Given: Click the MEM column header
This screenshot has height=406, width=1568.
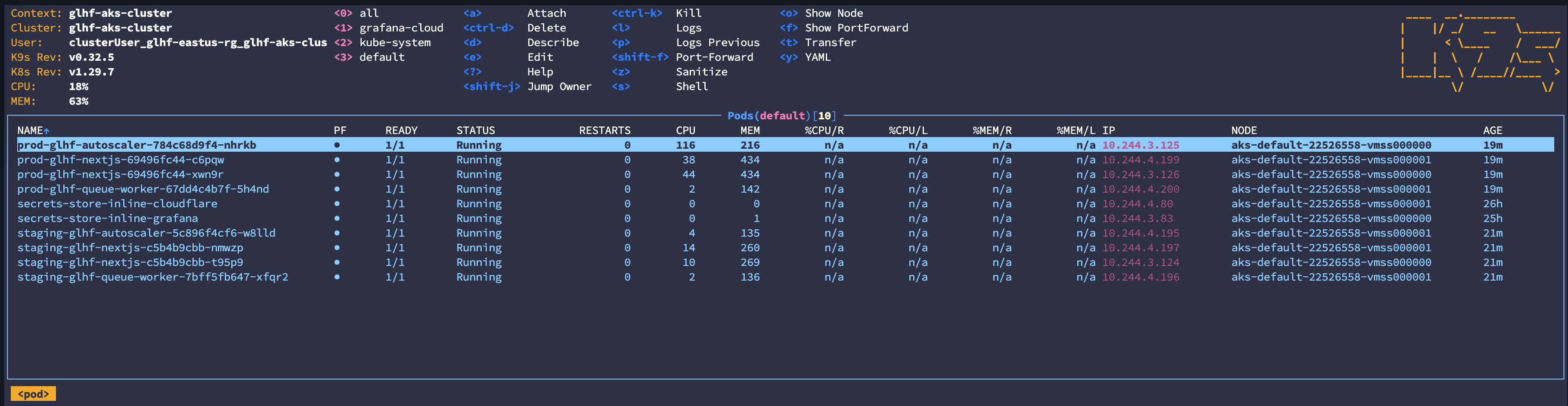Looking at the screenshot, I should point(750,131).
